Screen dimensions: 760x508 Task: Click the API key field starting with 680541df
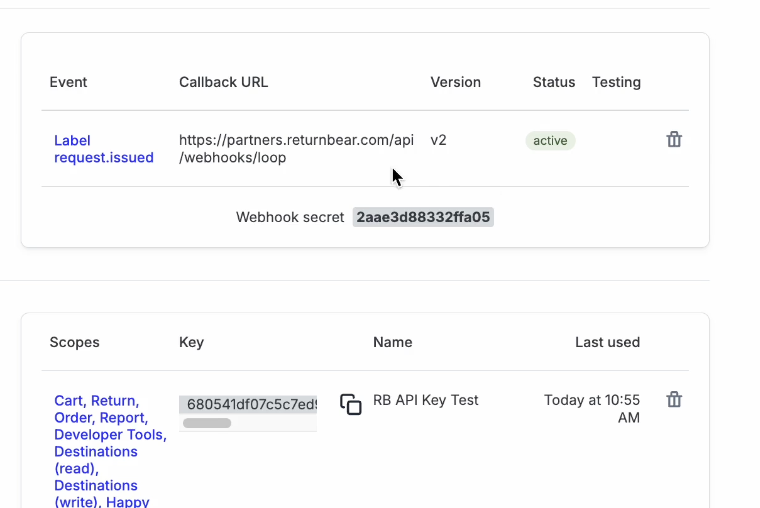click(x=250, y=405)
